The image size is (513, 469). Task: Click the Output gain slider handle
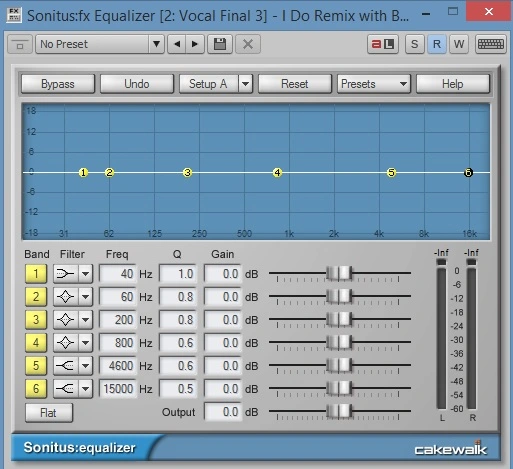339,412
